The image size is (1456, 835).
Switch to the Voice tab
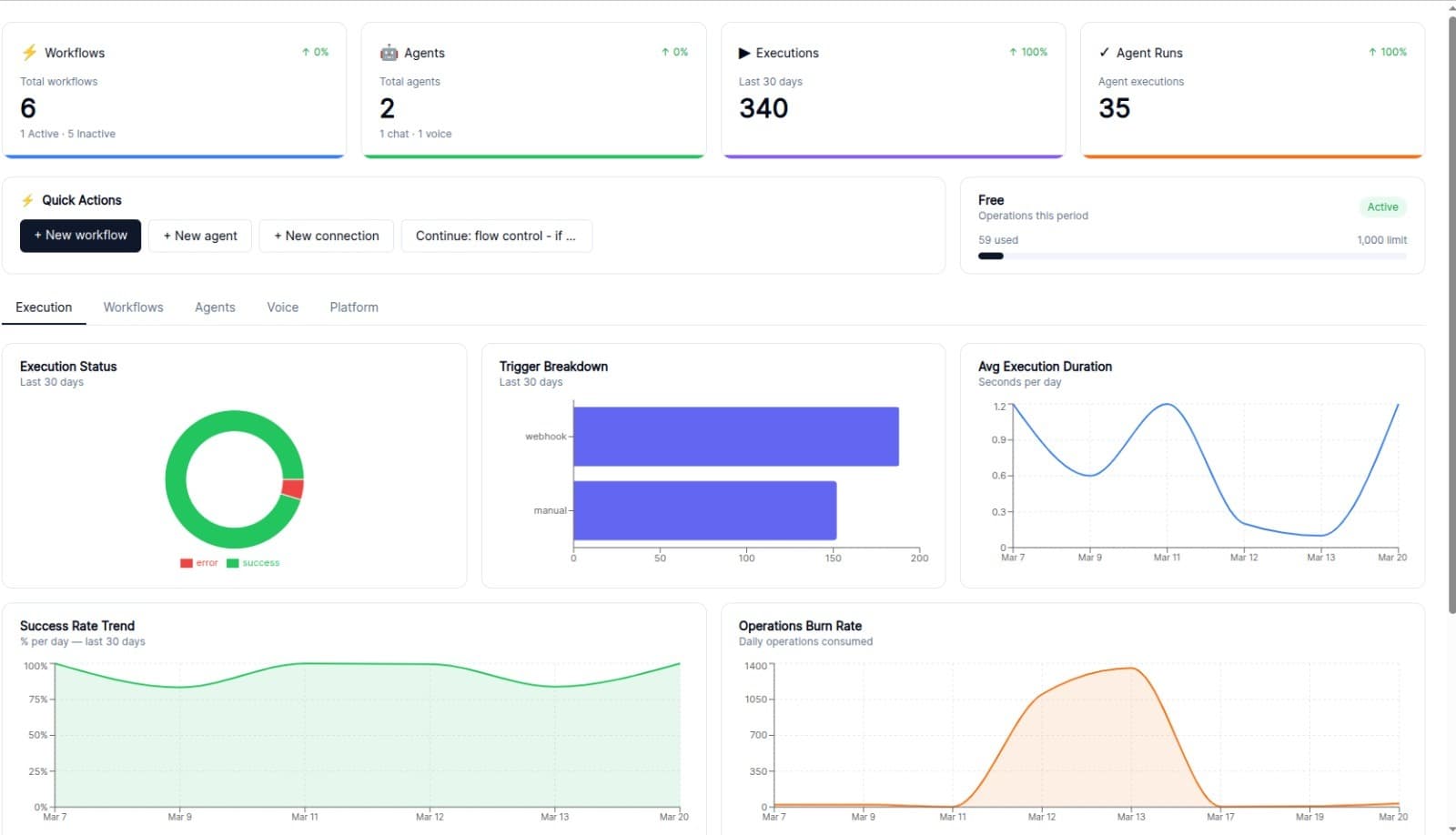(x=282, y=307)
